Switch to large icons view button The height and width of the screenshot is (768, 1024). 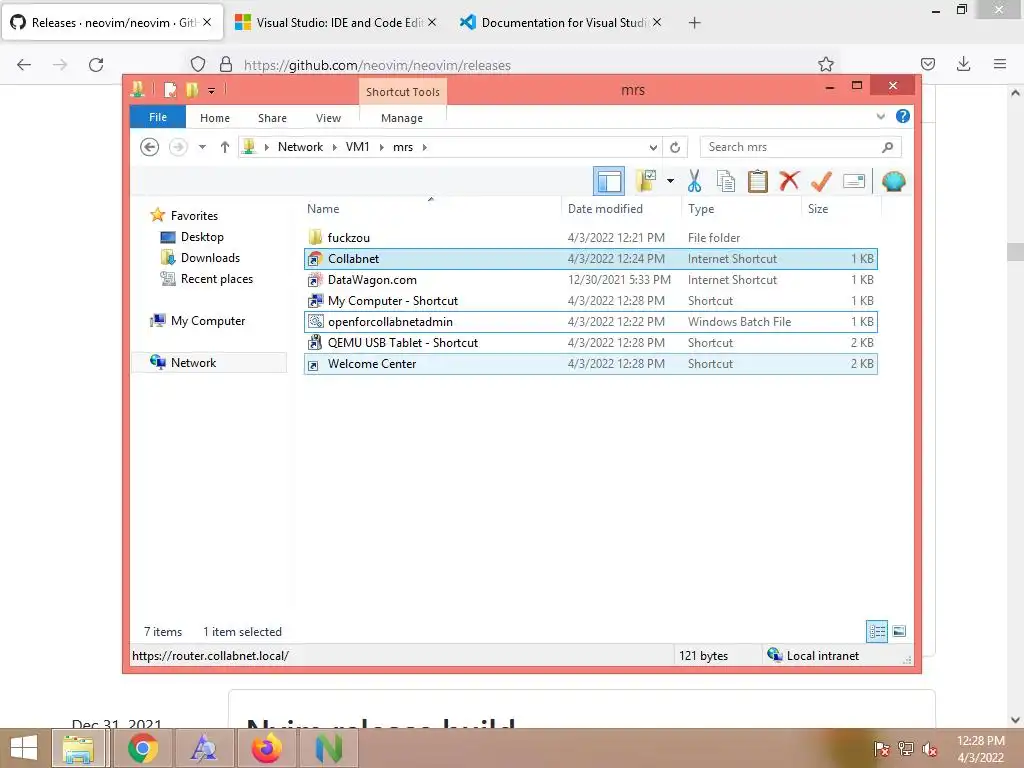(899, 631)
